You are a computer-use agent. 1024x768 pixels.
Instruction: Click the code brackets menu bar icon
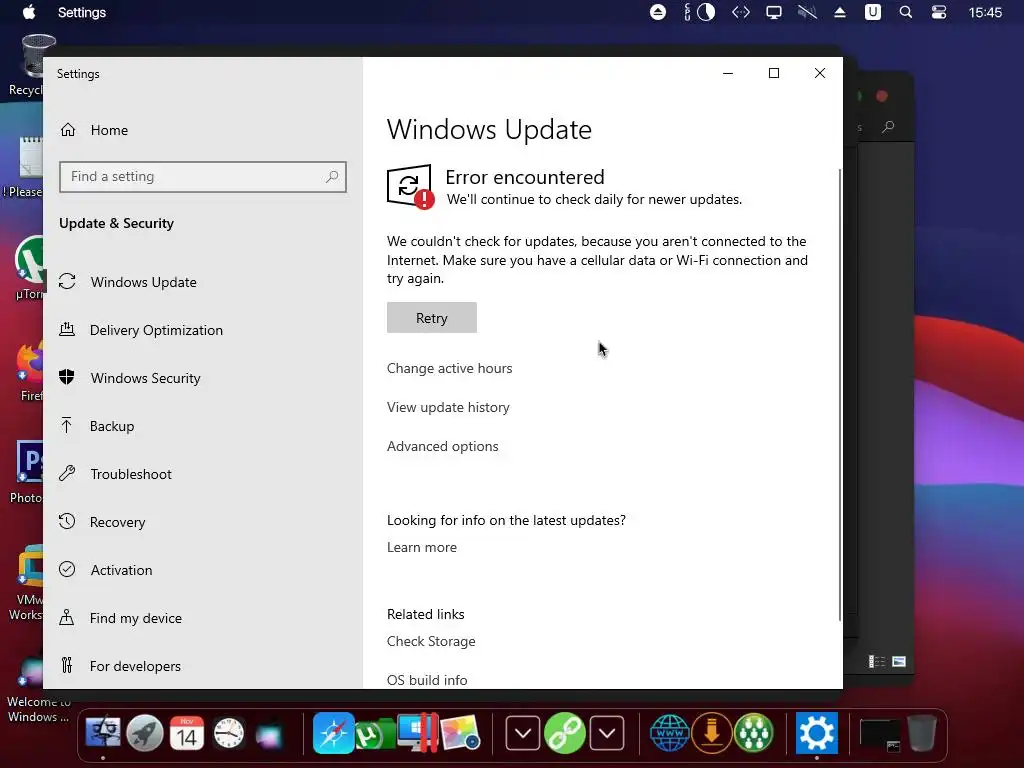[741, 12]
